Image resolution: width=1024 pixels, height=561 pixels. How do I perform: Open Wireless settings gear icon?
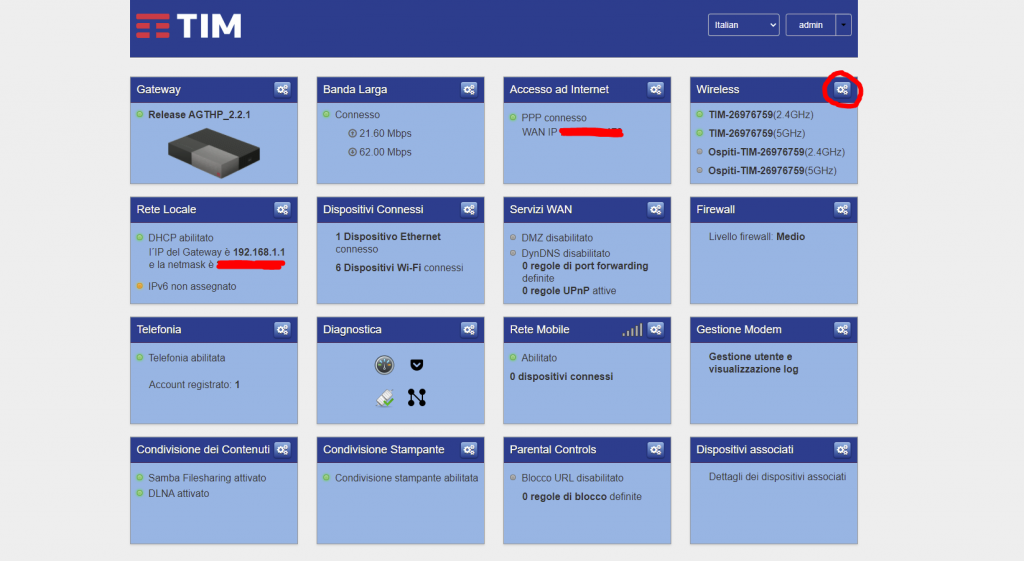pos(843,90)
